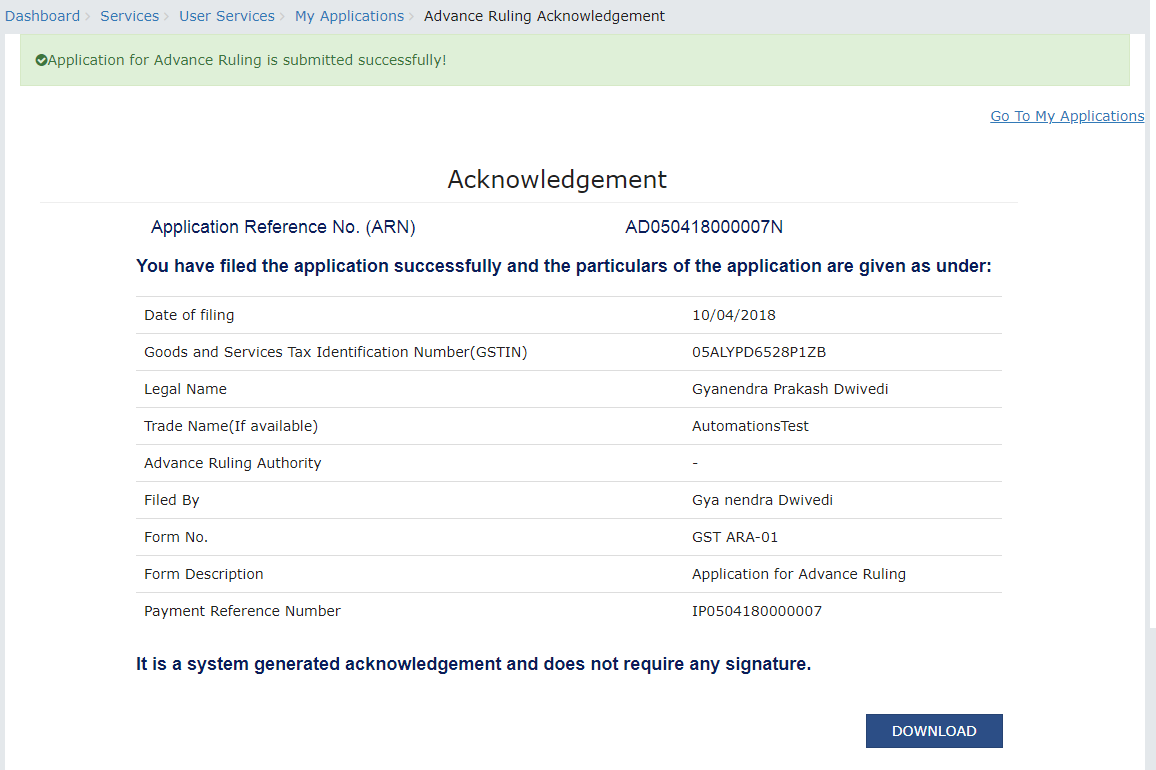Go to Dashboard via breadcrumb
Image resolution: width=1156 pixels, height=770 pixels.
click(x=42, y=16)
